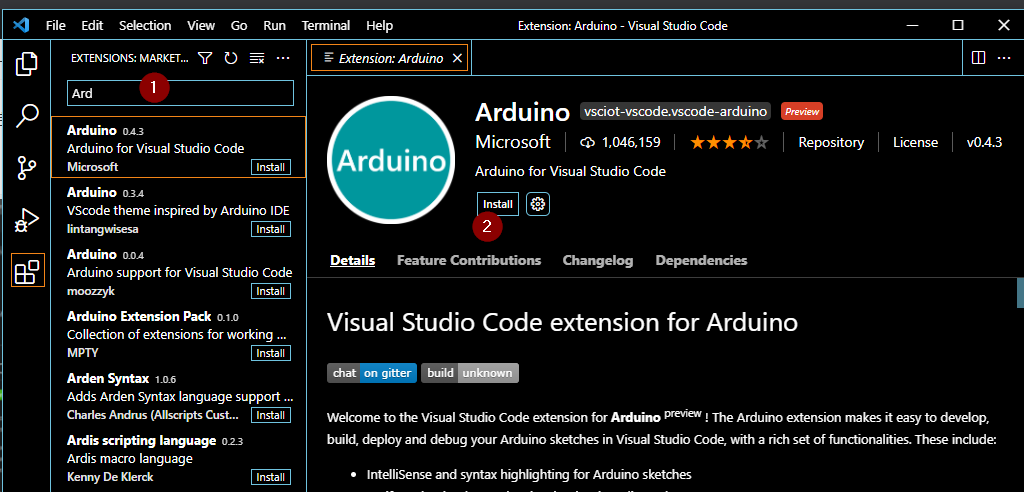Open the License link
This screenshot has width=1024, height=492.
pyautogui.click(x=916, y=142)
